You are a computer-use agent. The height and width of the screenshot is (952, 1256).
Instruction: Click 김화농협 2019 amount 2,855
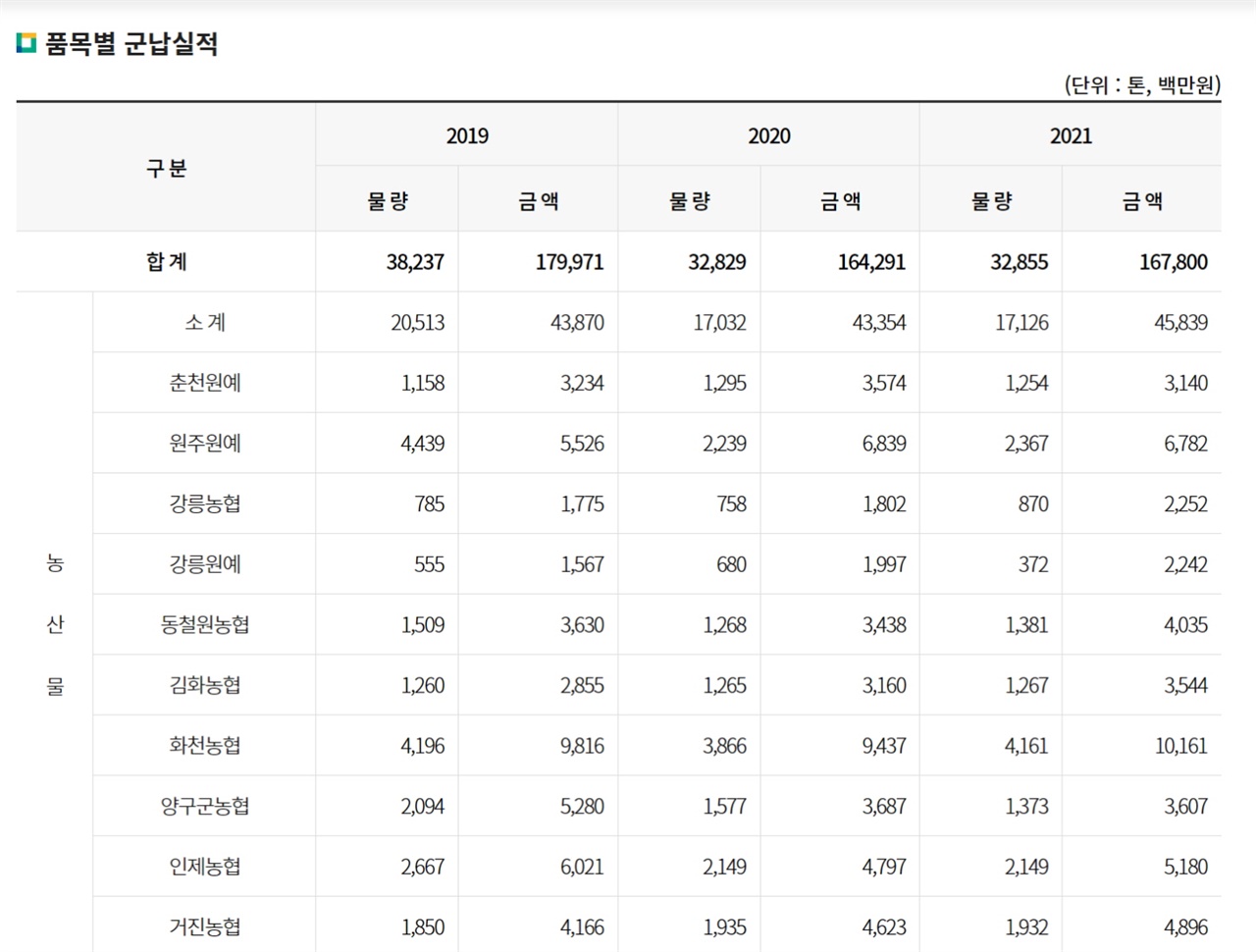[x=583, y=686]
